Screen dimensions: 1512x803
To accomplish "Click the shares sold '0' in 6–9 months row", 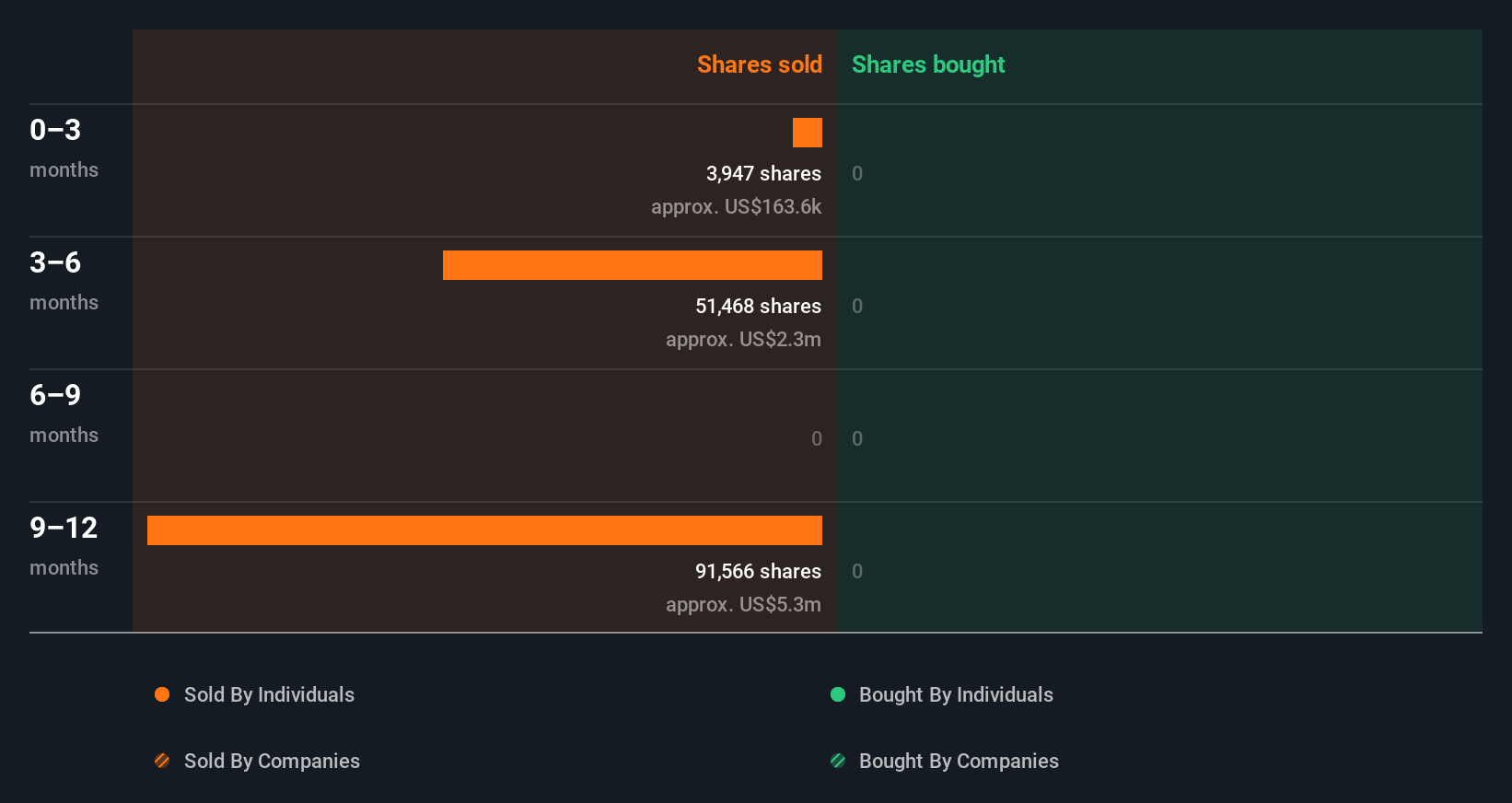I will point(817,438).
